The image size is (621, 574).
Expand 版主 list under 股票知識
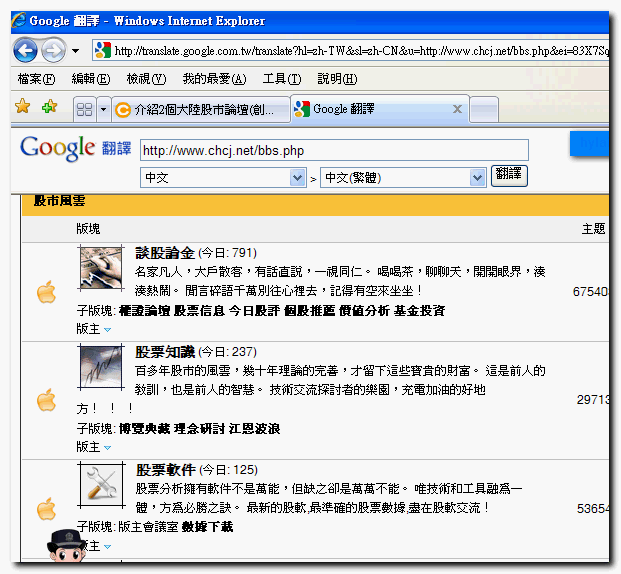(x=107, y=448)
